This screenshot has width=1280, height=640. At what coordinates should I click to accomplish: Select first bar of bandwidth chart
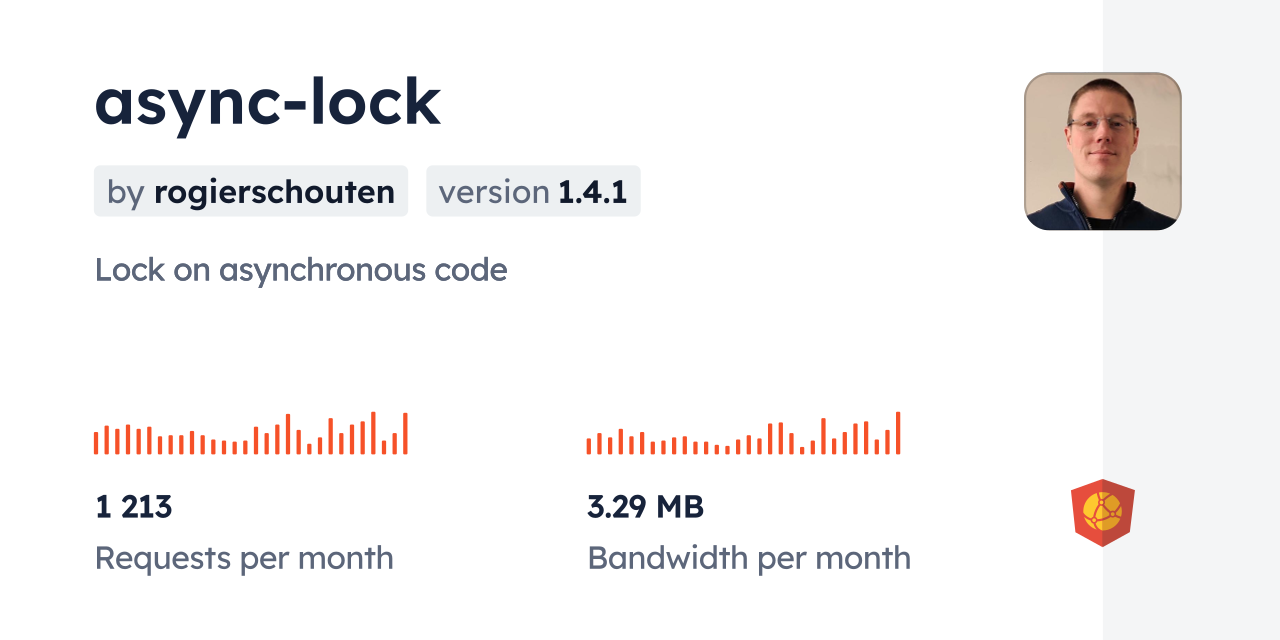[x=589, y=445]
